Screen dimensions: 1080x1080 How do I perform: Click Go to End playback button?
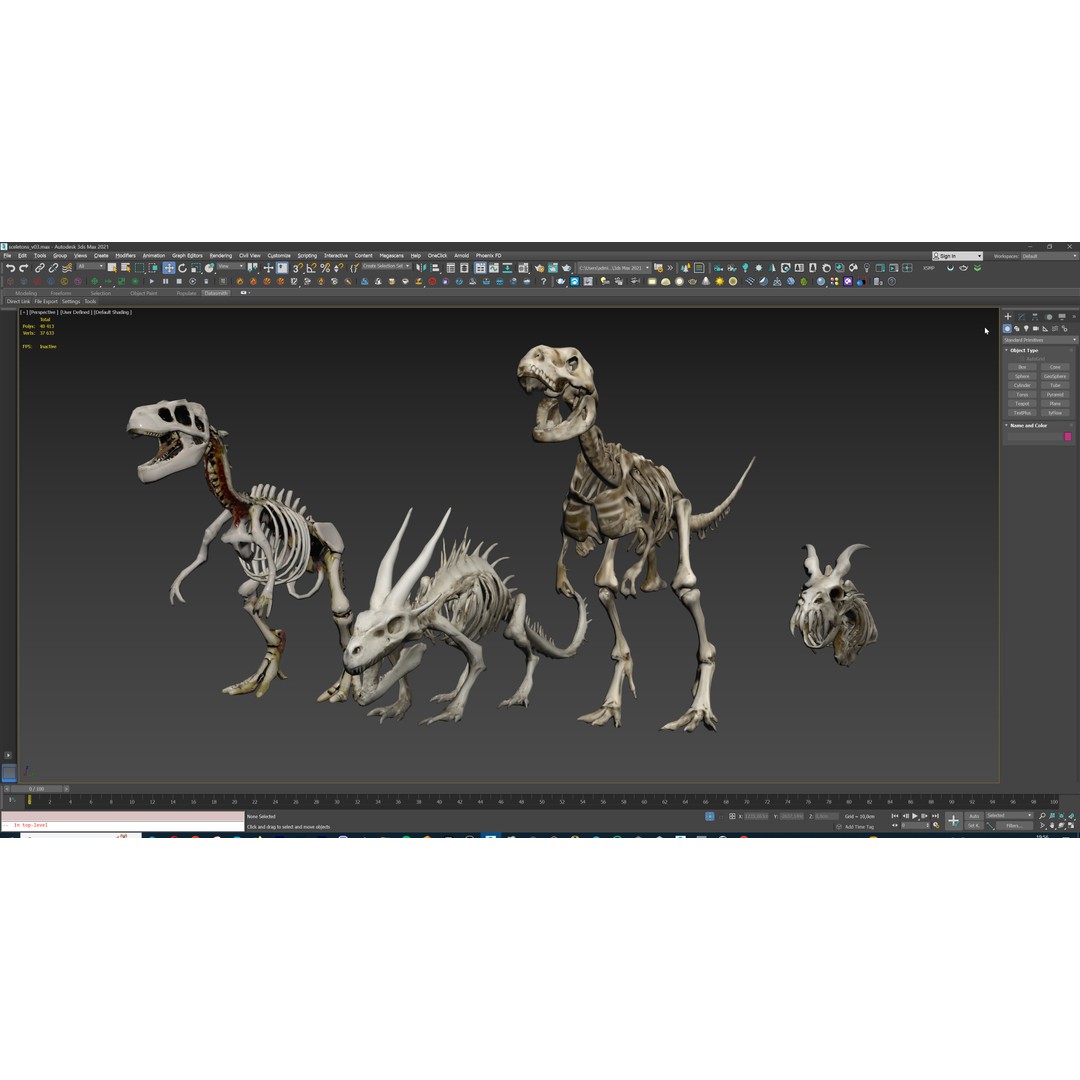coord(935,816)
